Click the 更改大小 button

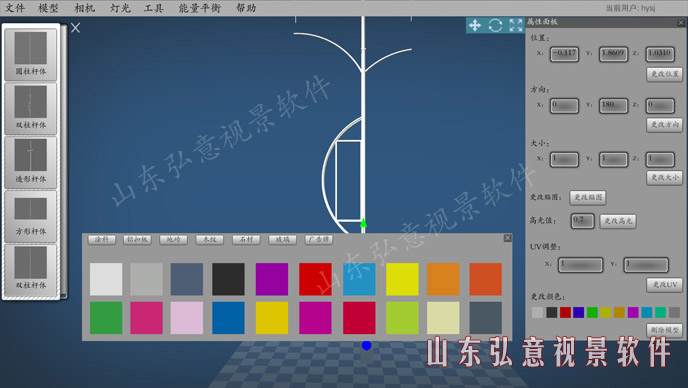[664, 177]
